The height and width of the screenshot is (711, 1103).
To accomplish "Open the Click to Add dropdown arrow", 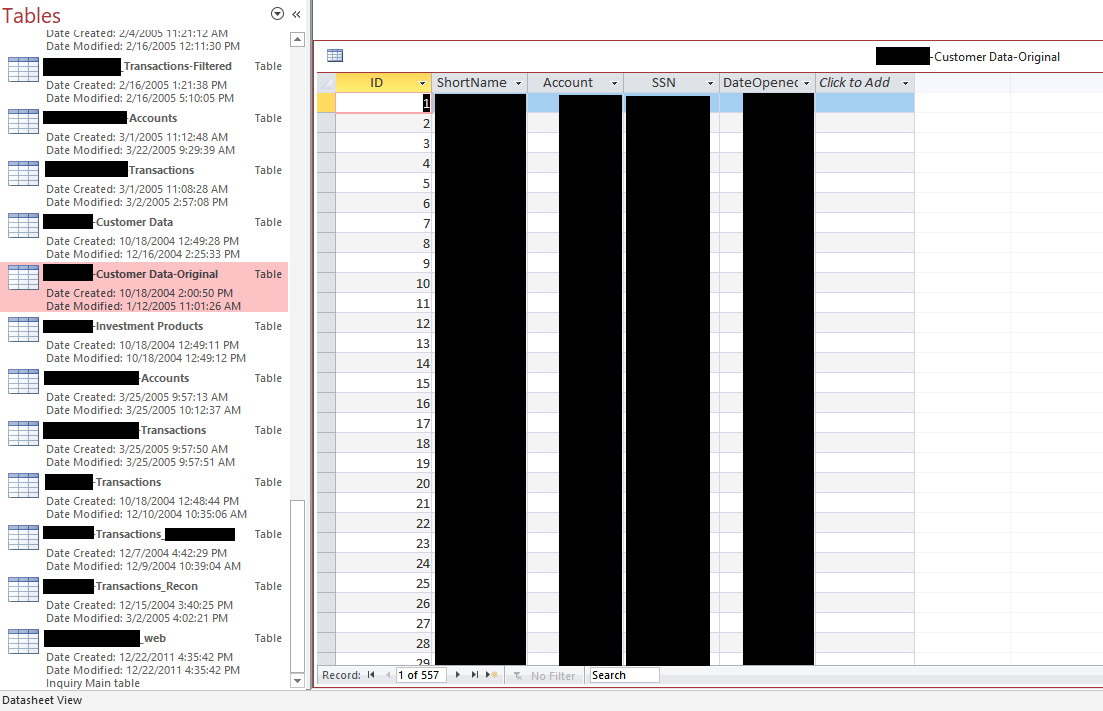I will [905, 83].
